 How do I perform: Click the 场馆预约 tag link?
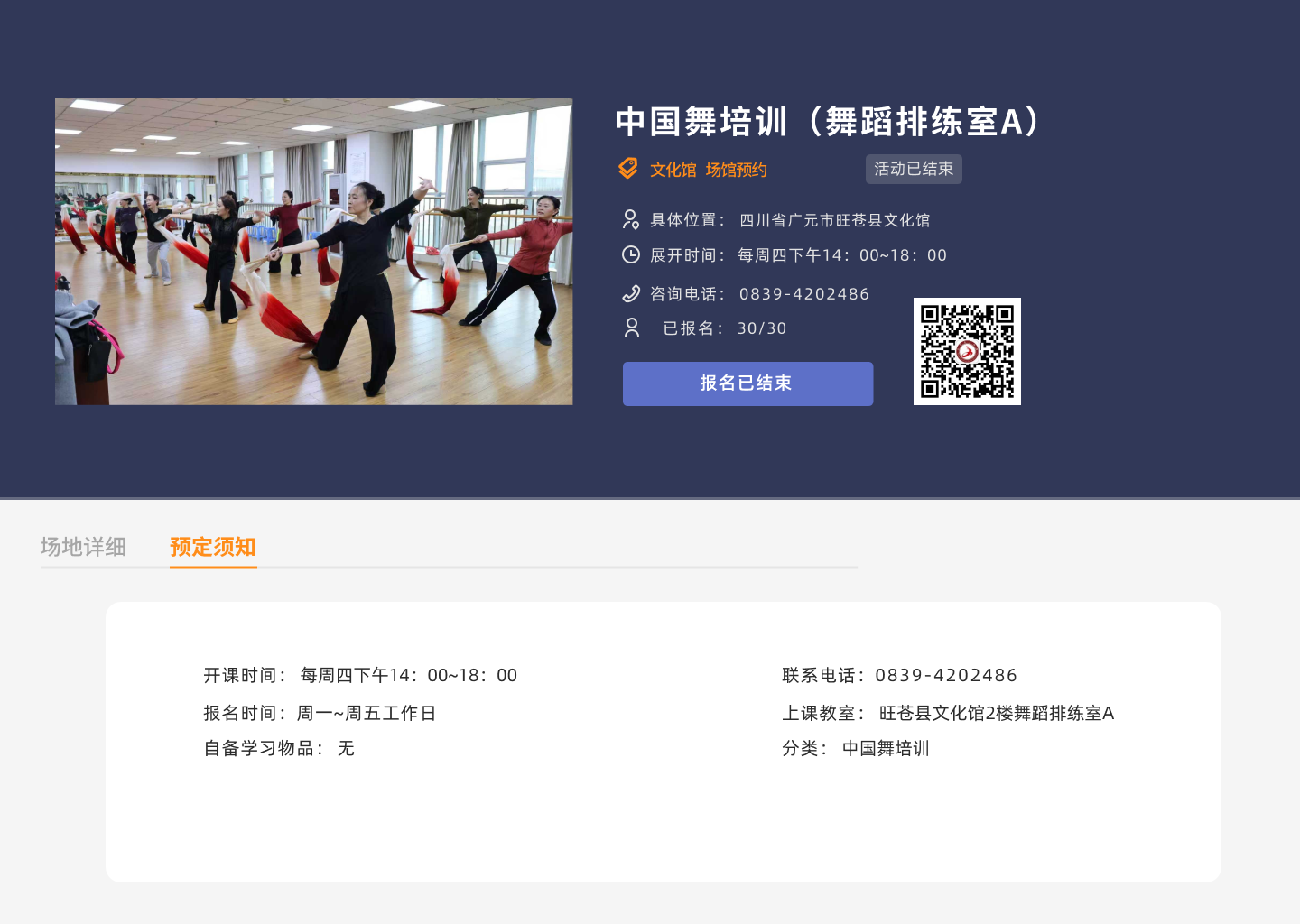[x=737, y=170]
